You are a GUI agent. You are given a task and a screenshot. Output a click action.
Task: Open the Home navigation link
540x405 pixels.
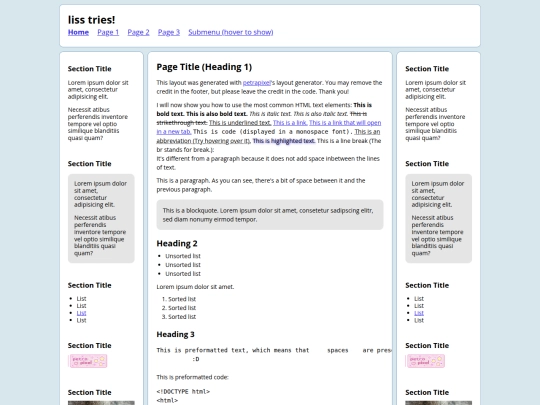coord(78,32)
